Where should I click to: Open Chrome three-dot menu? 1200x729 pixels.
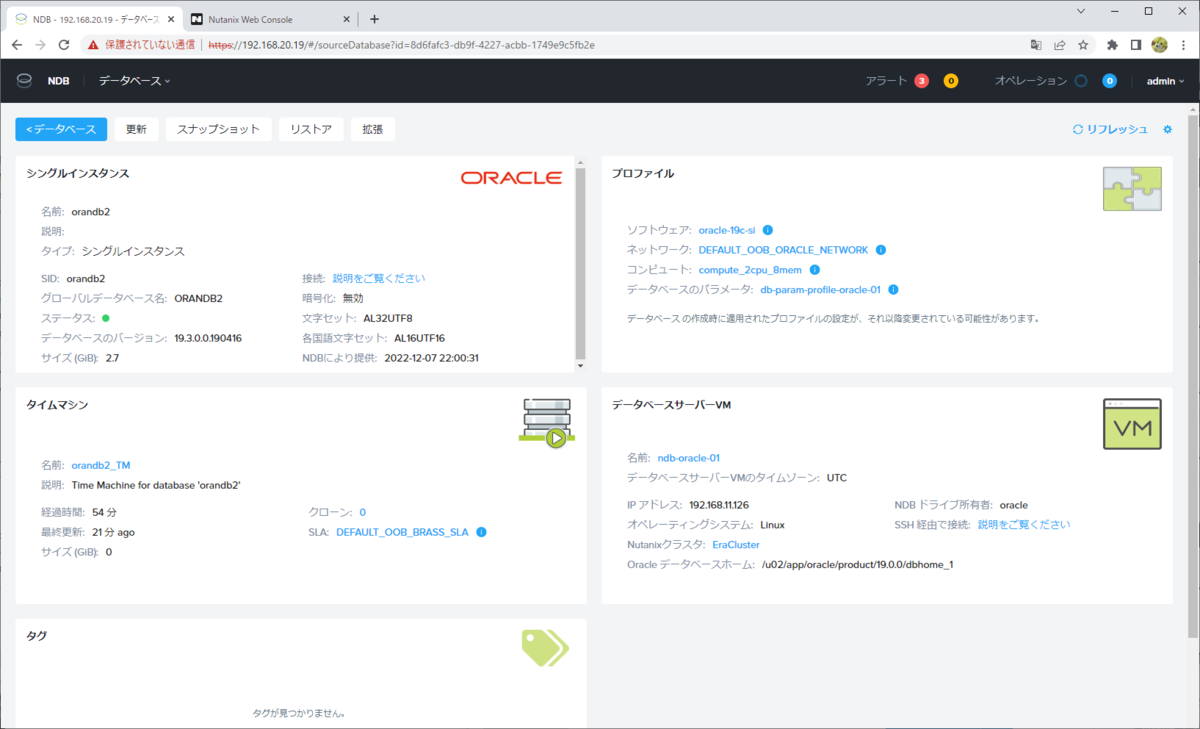(x=1183, y=45)
